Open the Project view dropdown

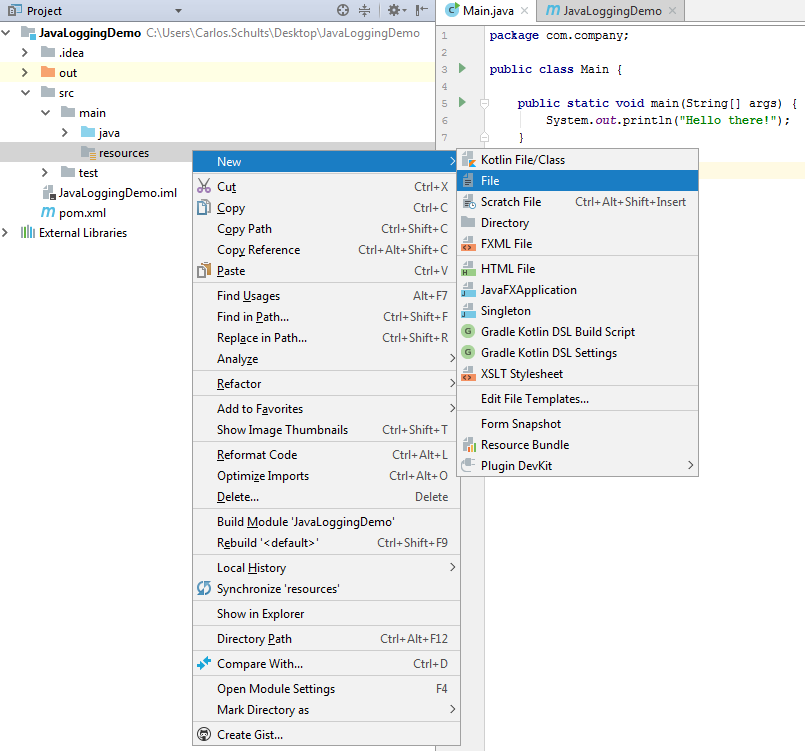pos(178,11)
